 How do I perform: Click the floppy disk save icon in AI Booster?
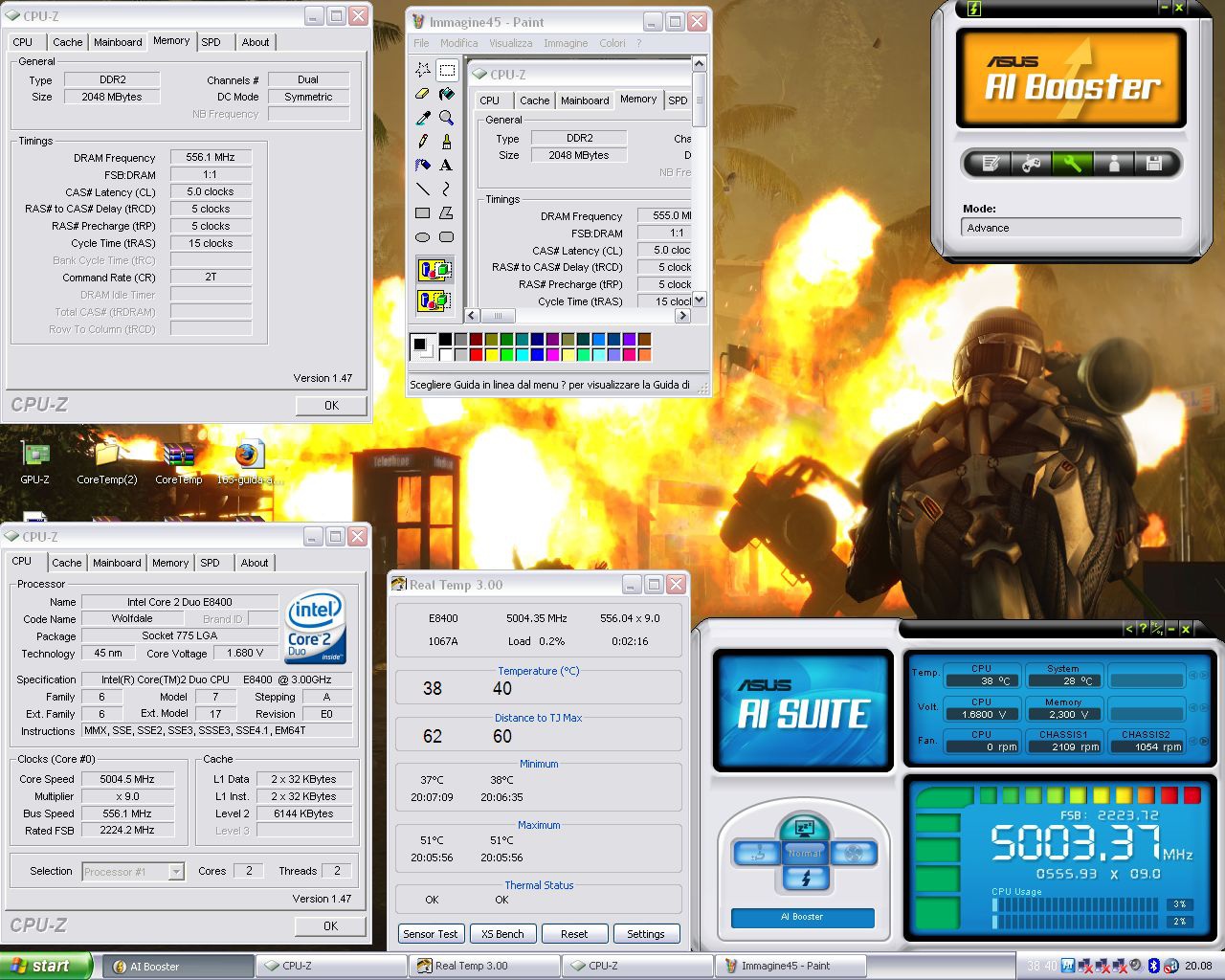coord(1153,164)
